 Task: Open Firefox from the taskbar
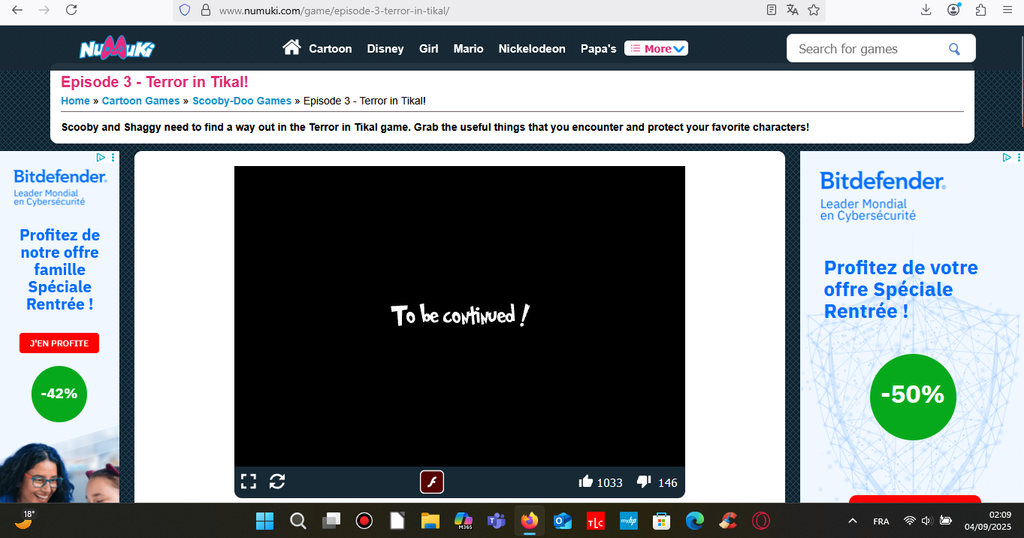[x=529, y=521]
